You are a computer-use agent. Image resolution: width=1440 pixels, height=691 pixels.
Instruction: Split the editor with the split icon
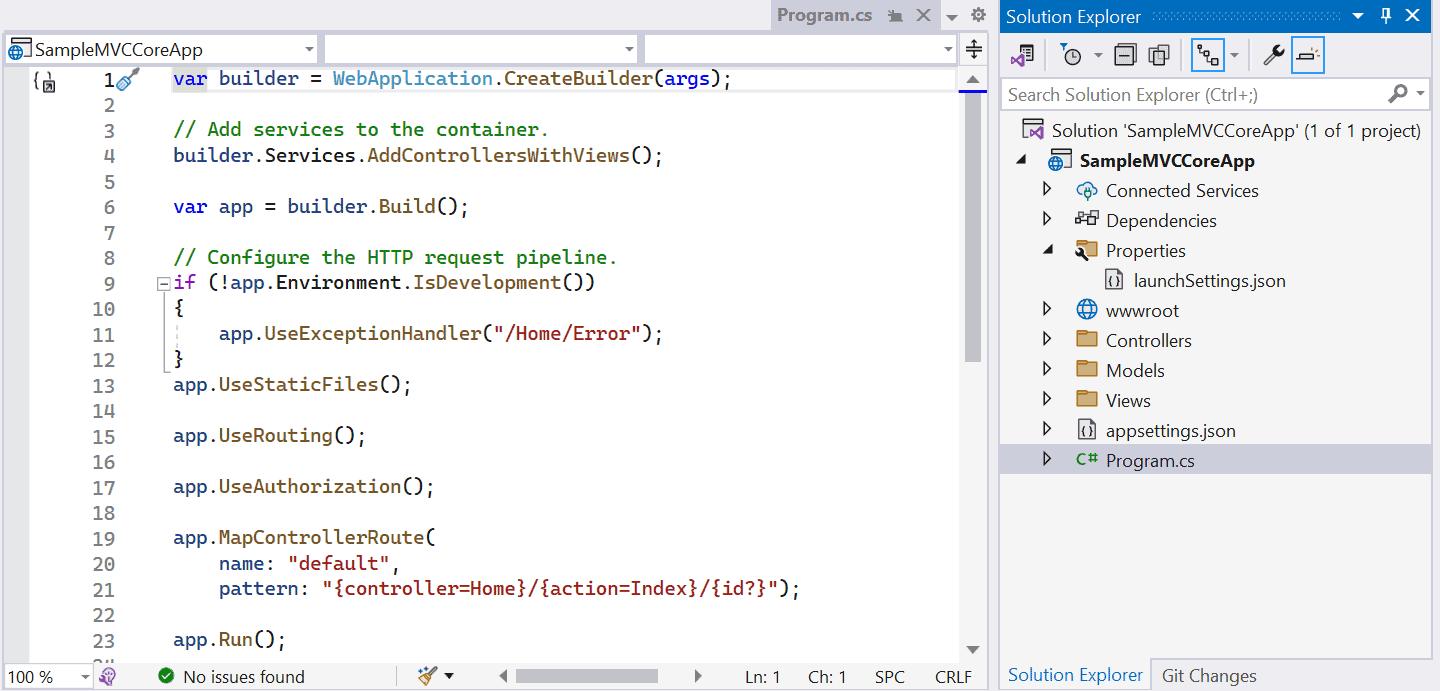(973, 48)
